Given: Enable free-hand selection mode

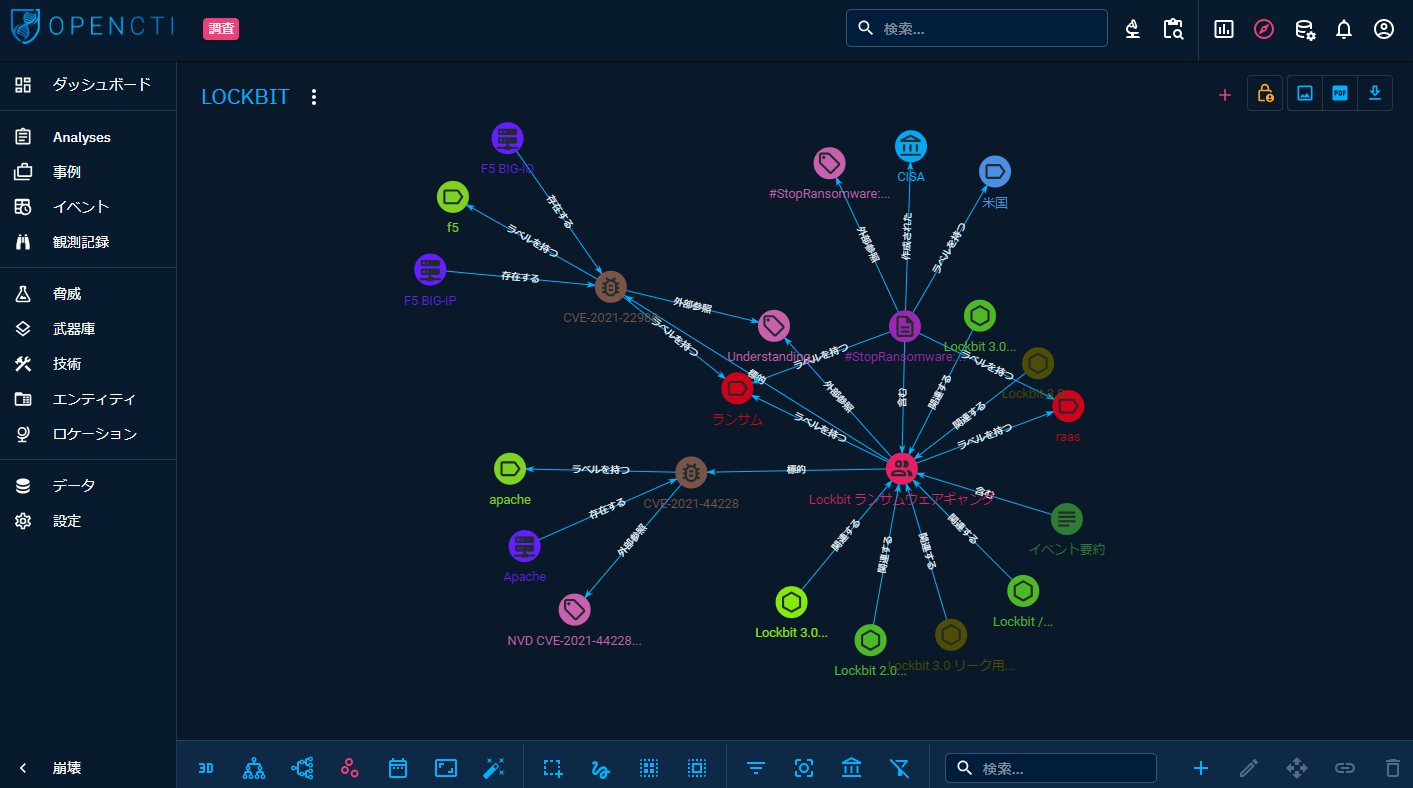Looking at the screenshot, I should [x=601, y=768].
